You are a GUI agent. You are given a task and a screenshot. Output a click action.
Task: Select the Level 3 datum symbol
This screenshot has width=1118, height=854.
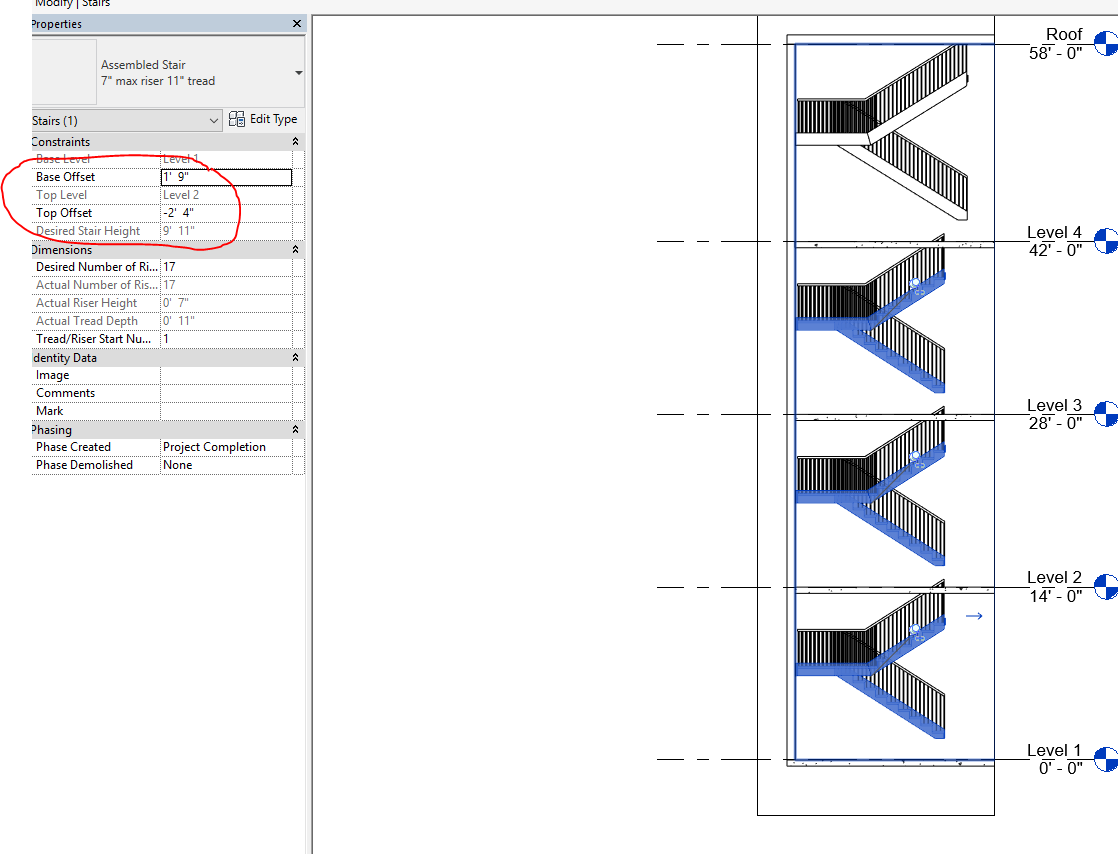click(1104, 413)
